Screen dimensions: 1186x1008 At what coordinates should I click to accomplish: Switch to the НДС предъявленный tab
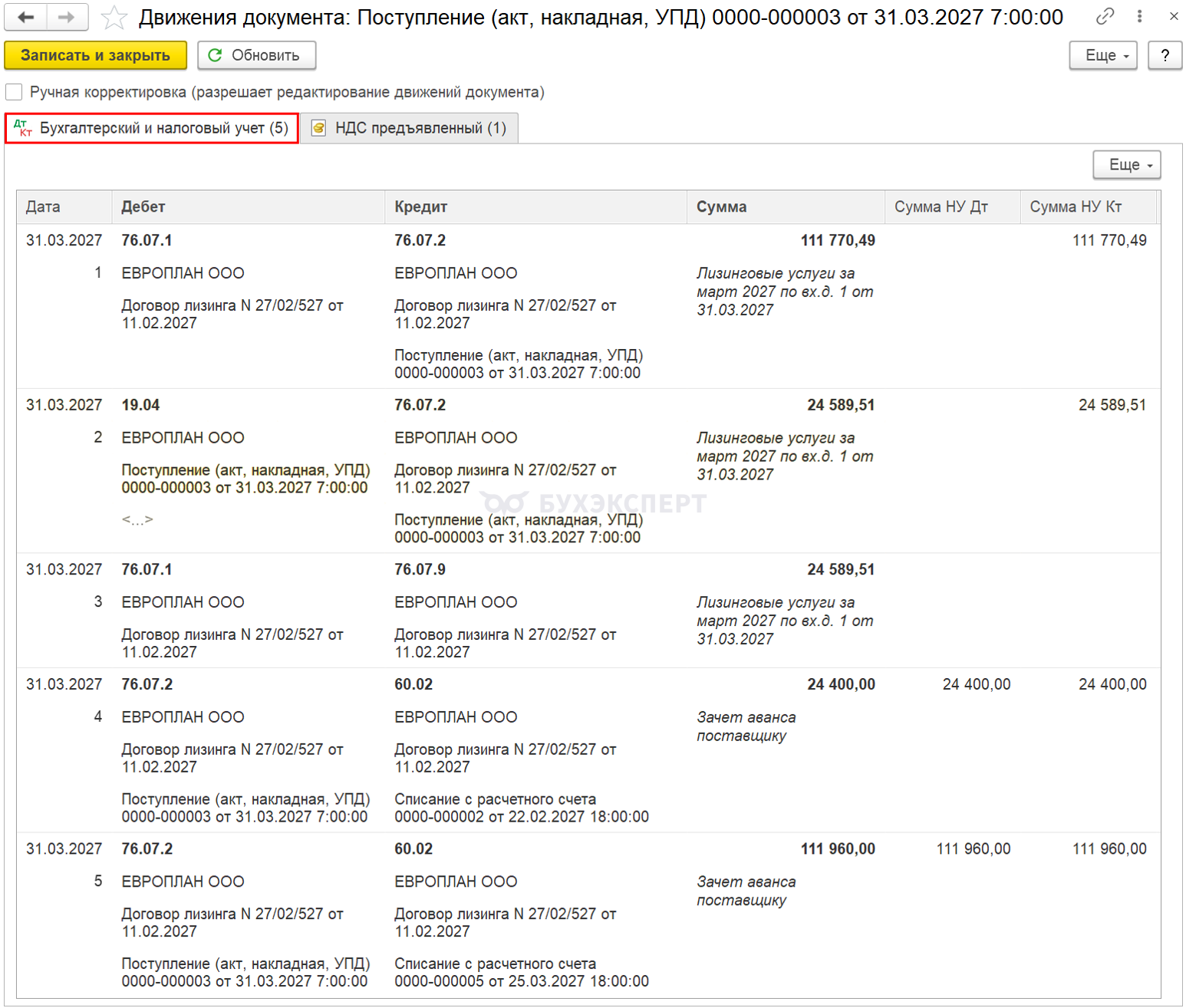pyautogui.click(x=409, y=128)
